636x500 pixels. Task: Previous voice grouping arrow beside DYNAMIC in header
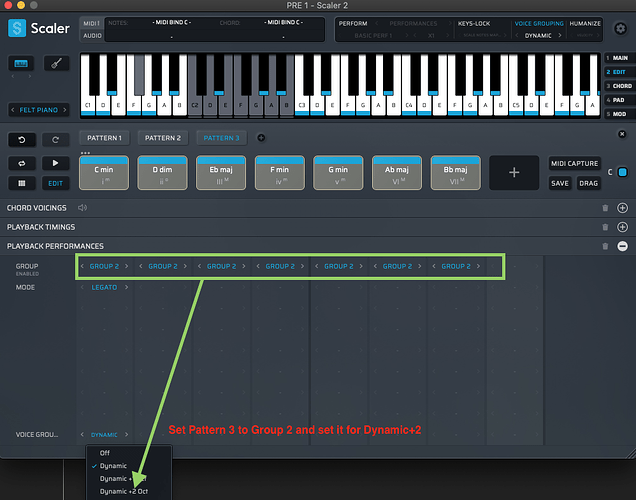(517, 36)
